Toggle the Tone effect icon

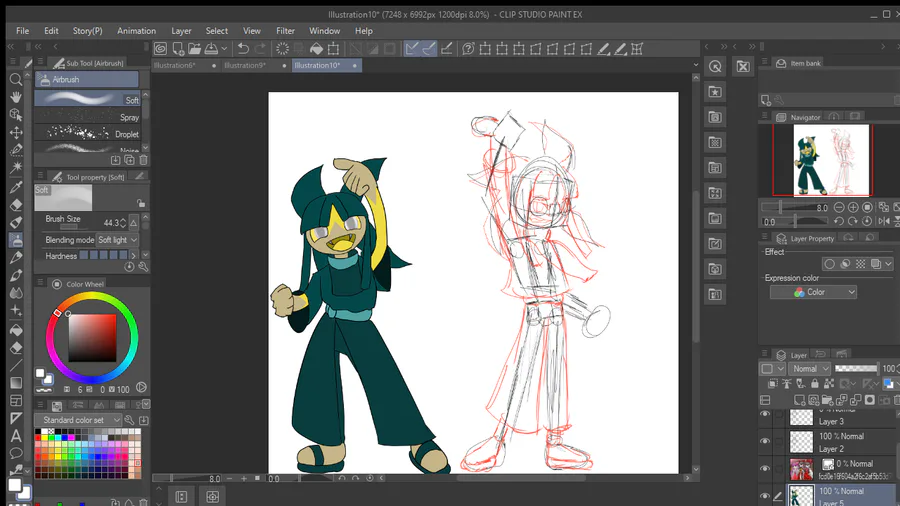860,264
